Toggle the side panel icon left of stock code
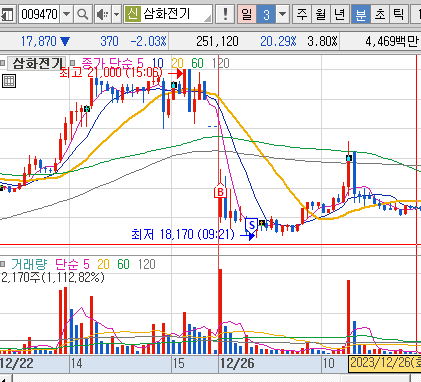This screenshot has height=382, width=421. (7, 14)
